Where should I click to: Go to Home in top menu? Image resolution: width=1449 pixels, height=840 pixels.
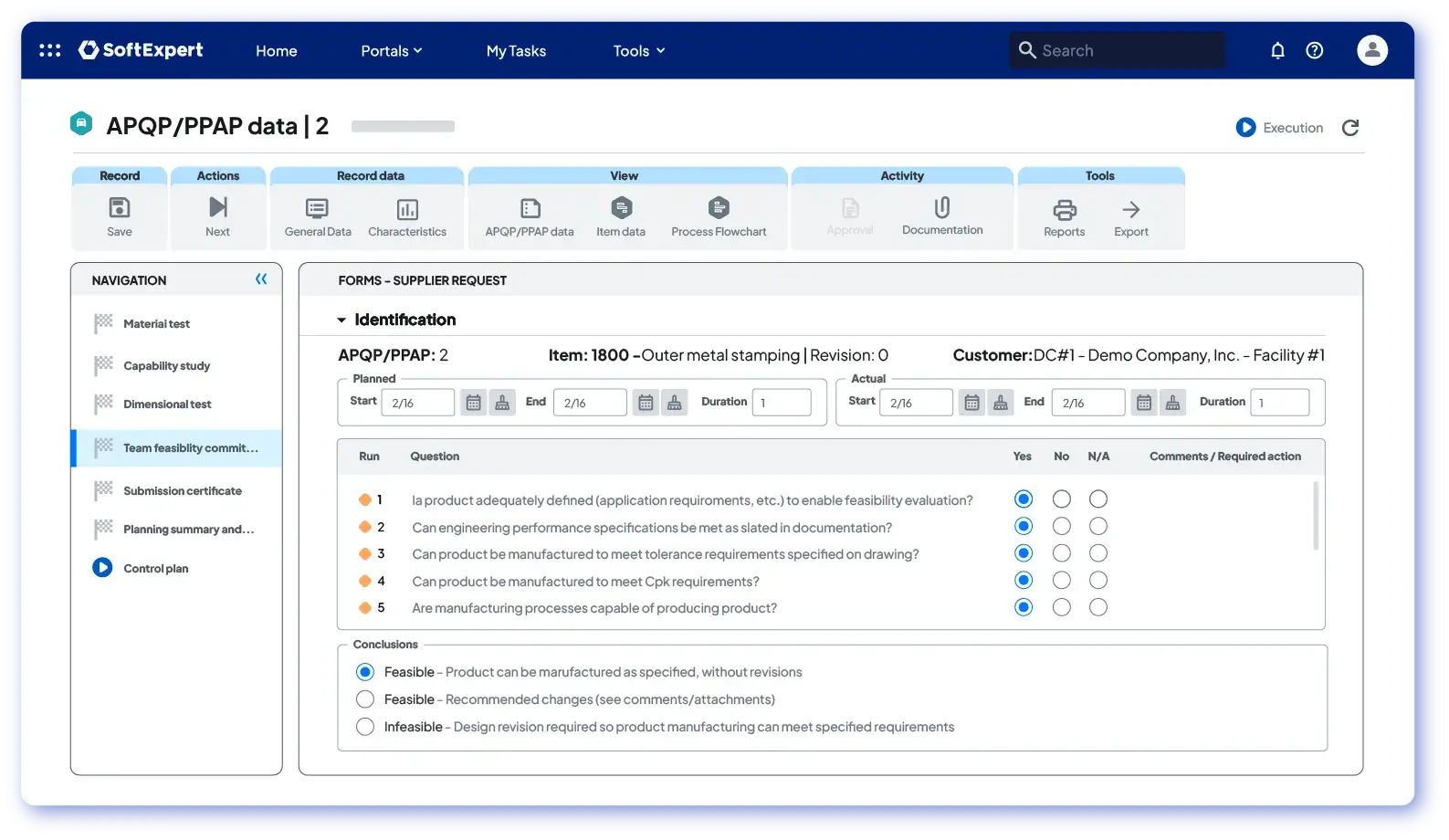pos(277,51)
